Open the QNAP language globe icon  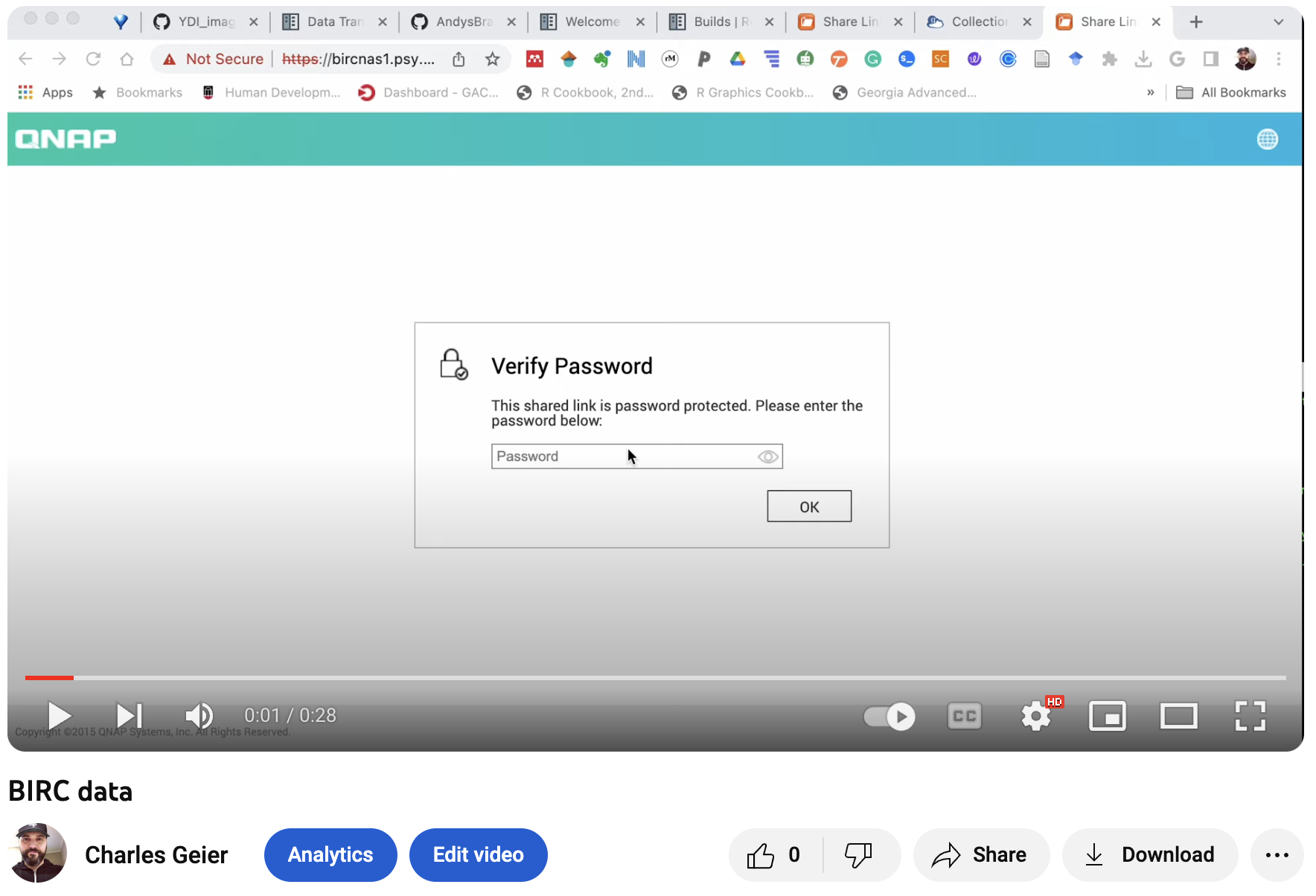(1268, 139)
